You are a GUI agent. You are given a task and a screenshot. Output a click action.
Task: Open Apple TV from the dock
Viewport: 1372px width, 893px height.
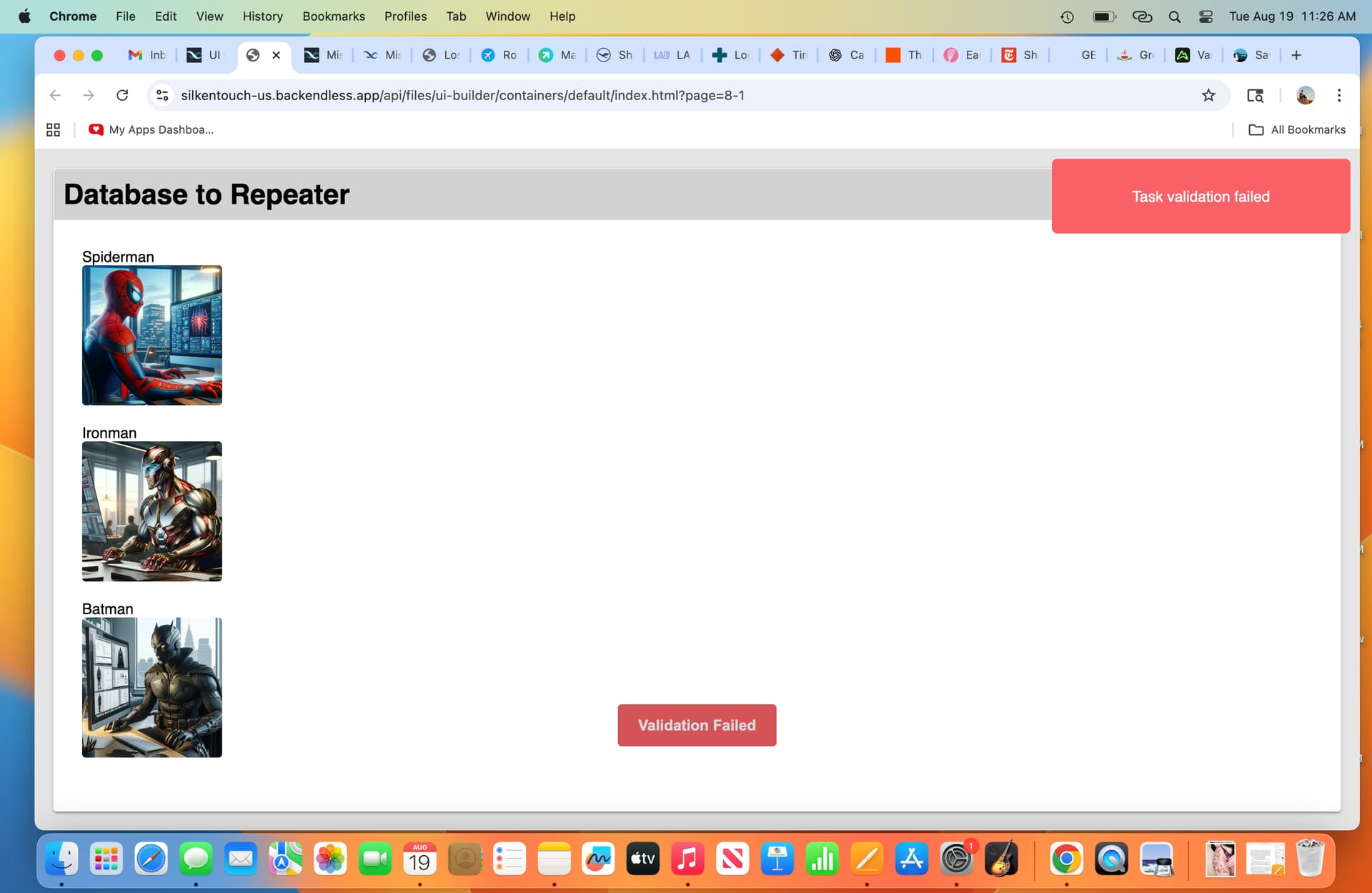642,859
